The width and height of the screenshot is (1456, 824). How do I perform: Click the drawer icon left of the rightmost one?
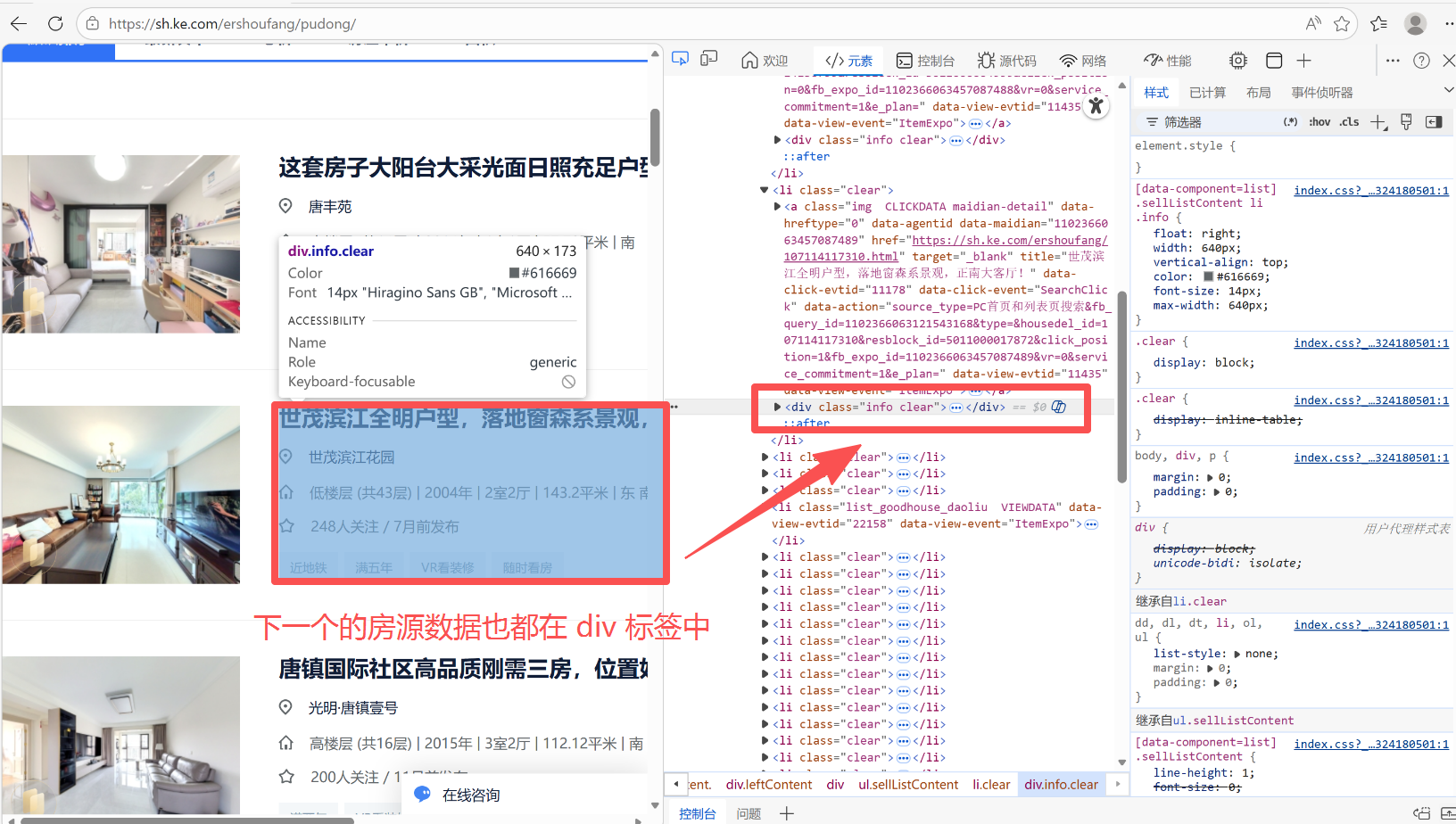click(1422, 813)
